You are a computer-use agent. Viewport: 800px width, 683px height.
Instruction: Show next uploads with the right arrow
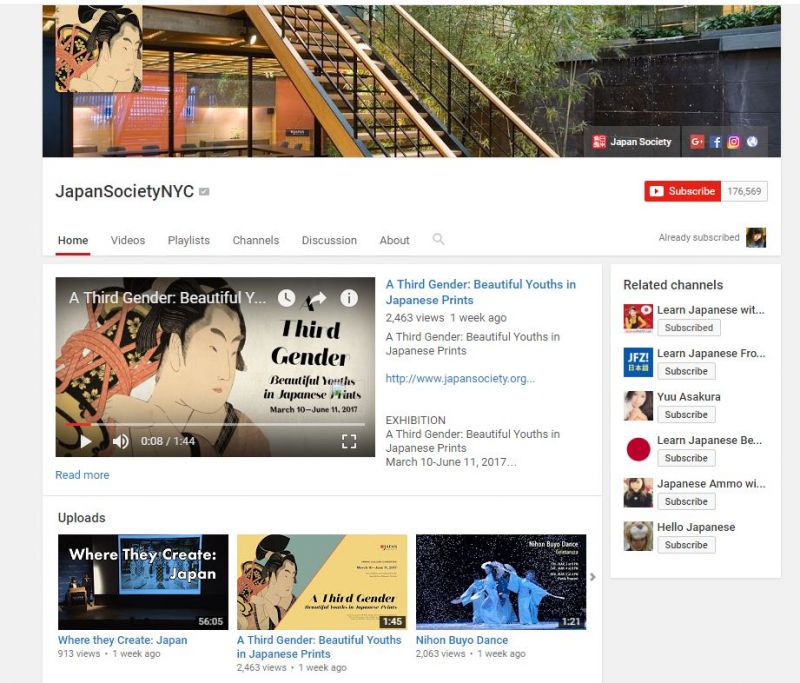592,577
